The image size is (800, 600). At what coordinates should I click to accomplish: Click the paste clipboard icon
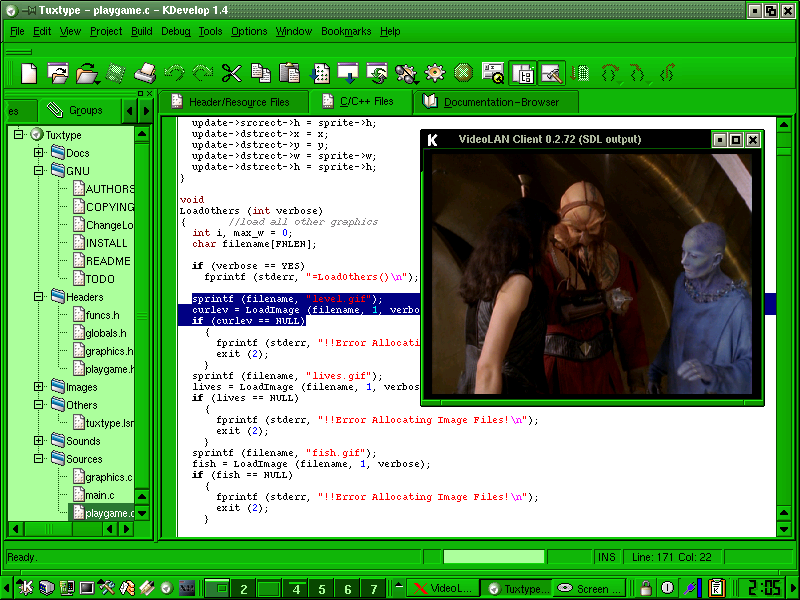coord(289,73)
